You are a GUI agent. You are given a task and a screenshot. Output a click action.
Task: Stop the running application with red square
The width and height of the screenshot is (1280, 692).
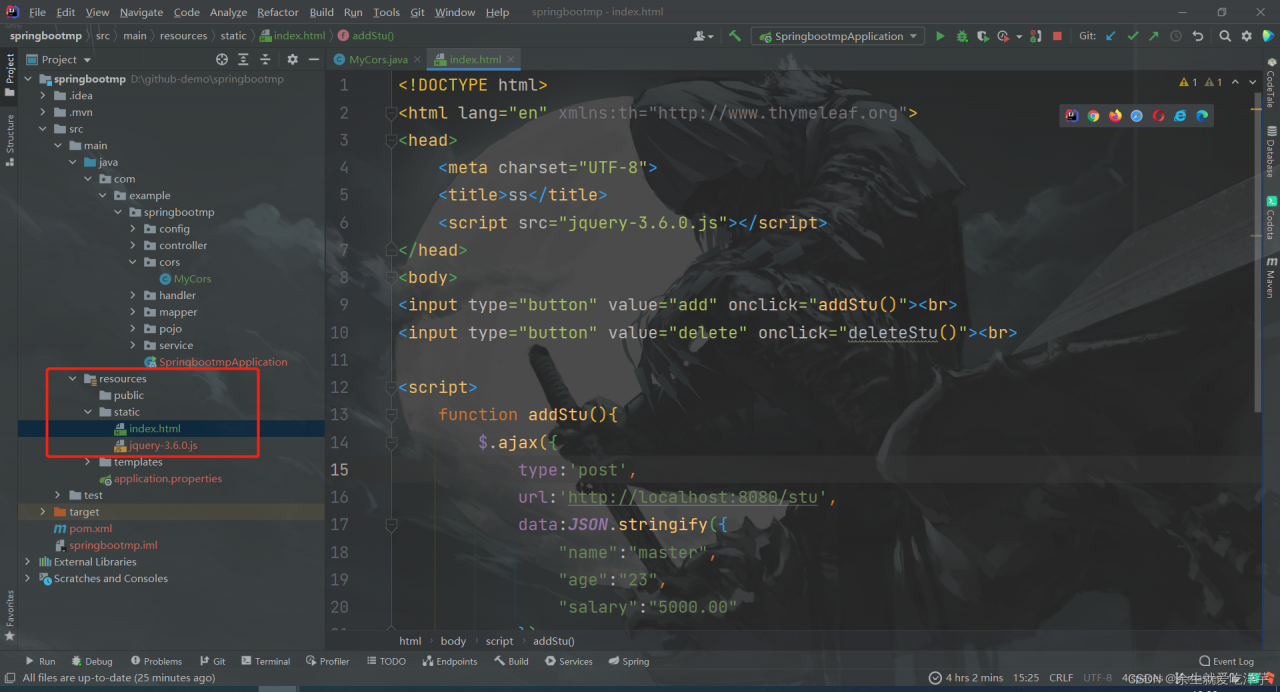click(1057, 36)
